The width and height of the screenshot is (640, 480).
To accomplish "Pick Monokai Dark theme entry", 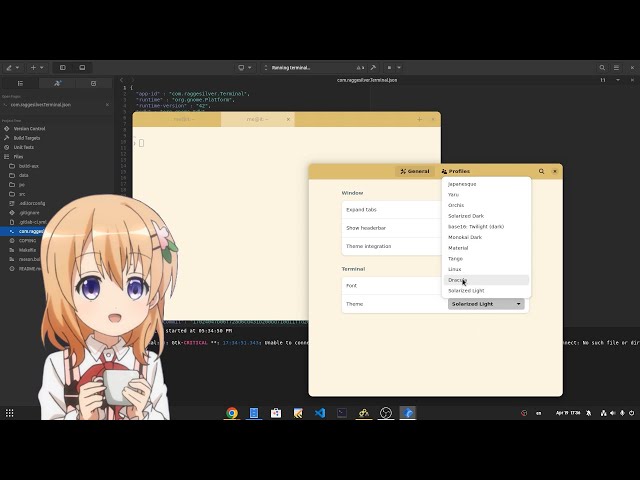I will click(486, 237).
